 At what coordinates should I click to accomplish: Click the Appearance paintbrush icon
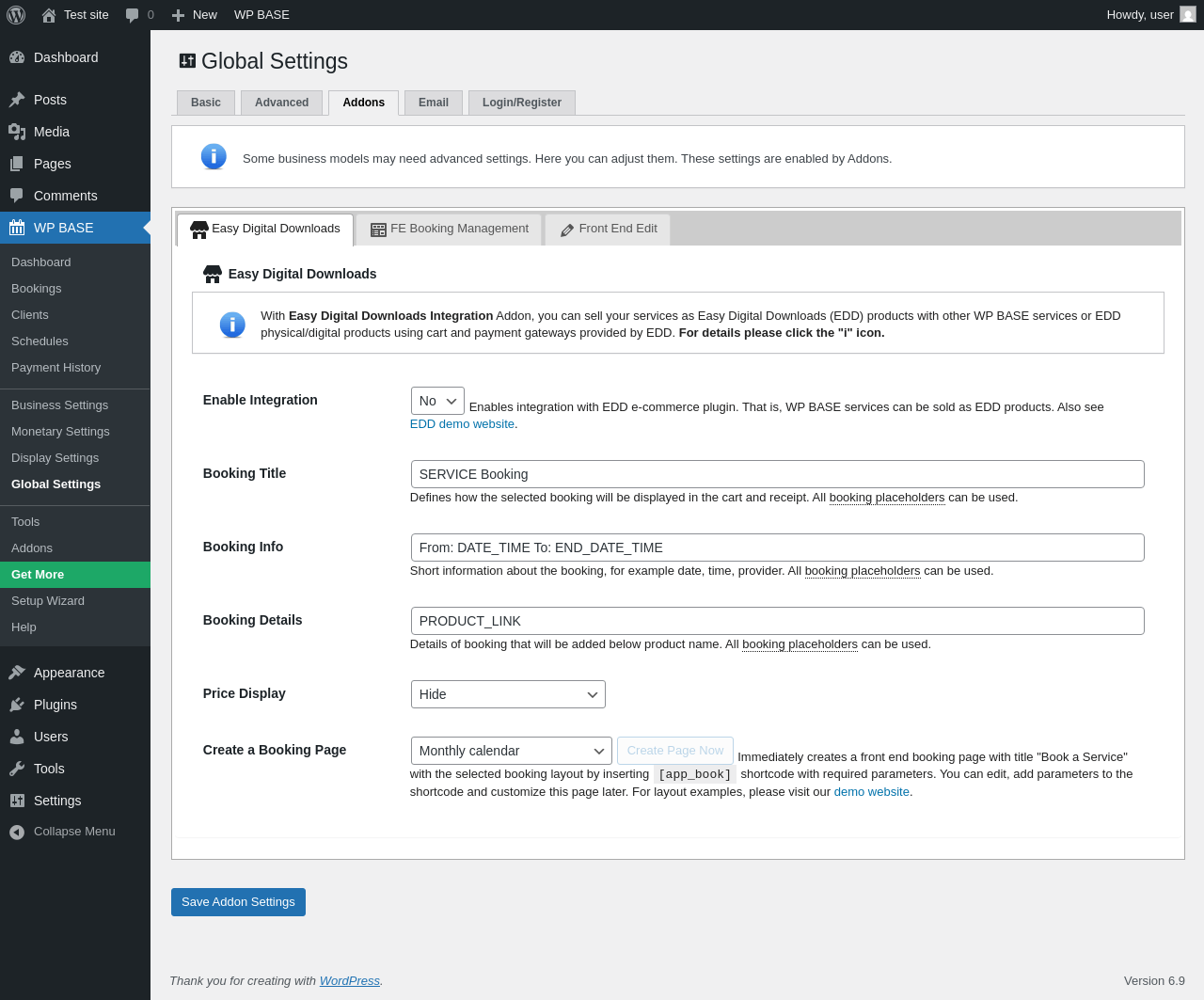(x=17, y=673)
